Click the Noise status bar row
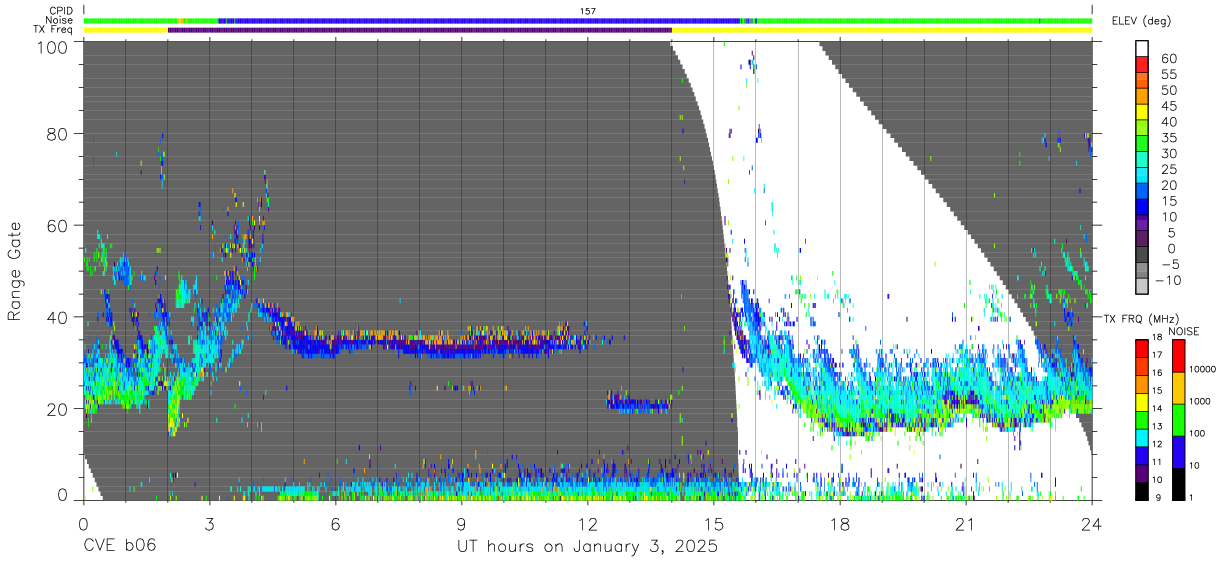 (x=588, y=20)
